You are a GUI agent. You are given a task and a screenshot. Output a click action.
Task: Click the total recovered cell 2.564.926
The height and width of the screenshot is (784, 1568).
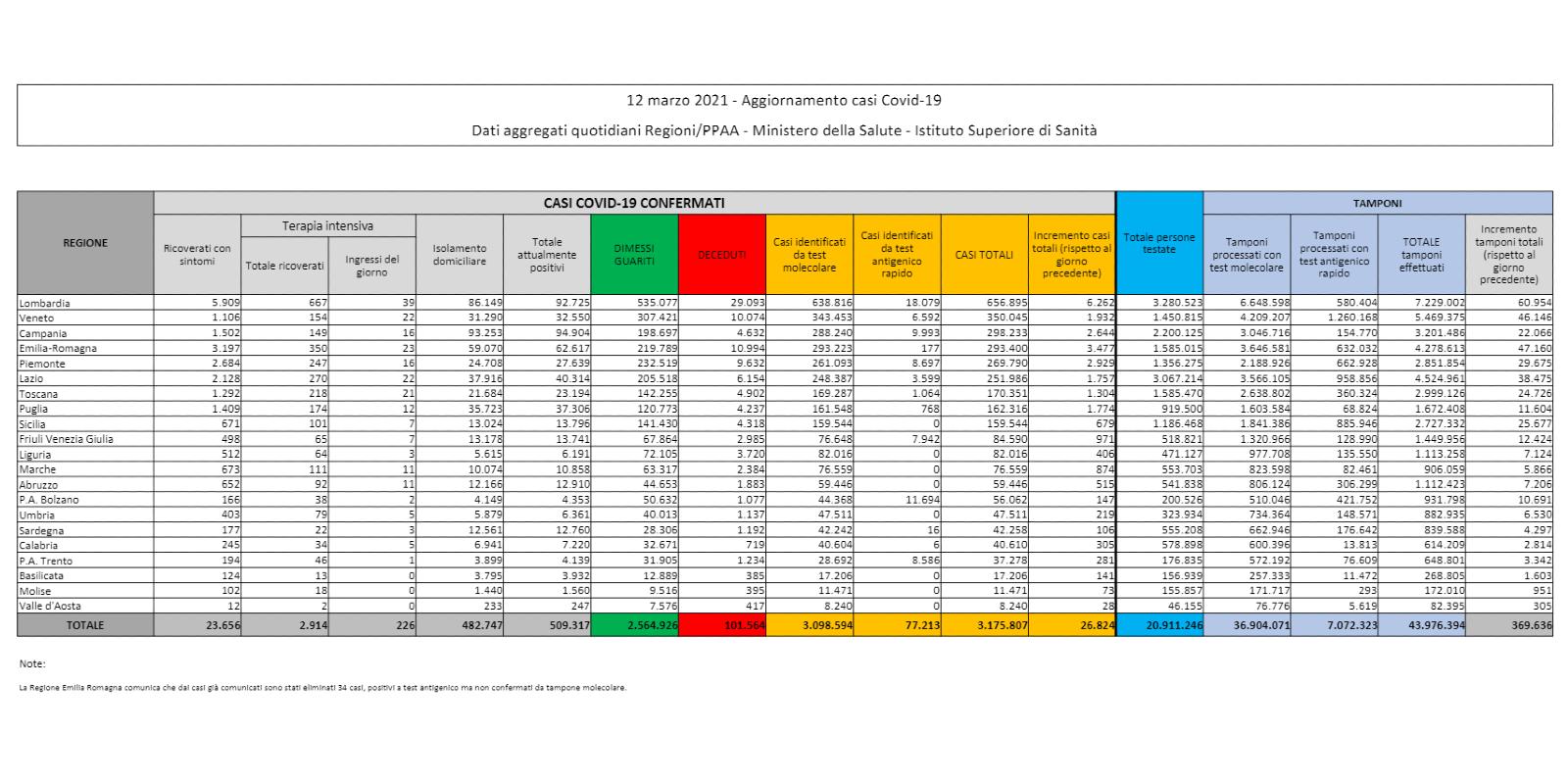tap(633, 624)
